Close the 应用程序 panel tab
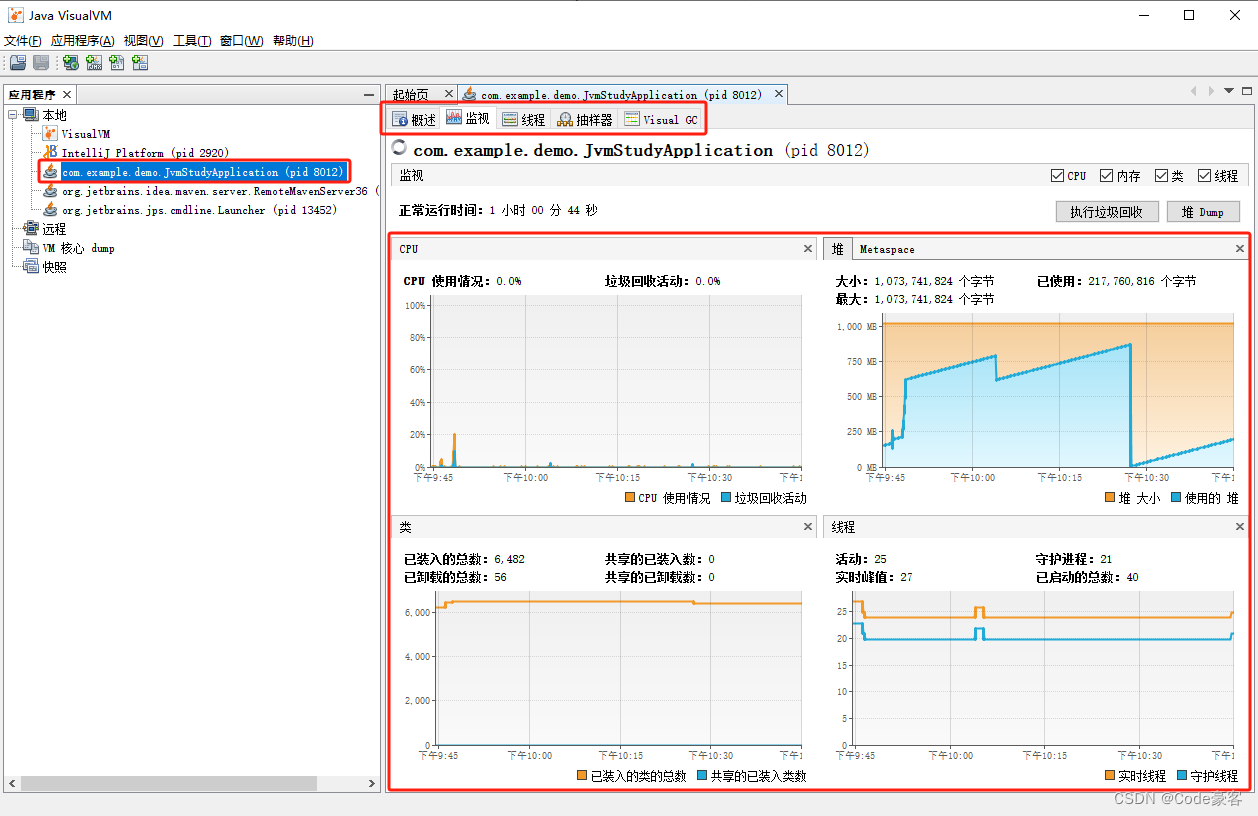 coord(67,95)
